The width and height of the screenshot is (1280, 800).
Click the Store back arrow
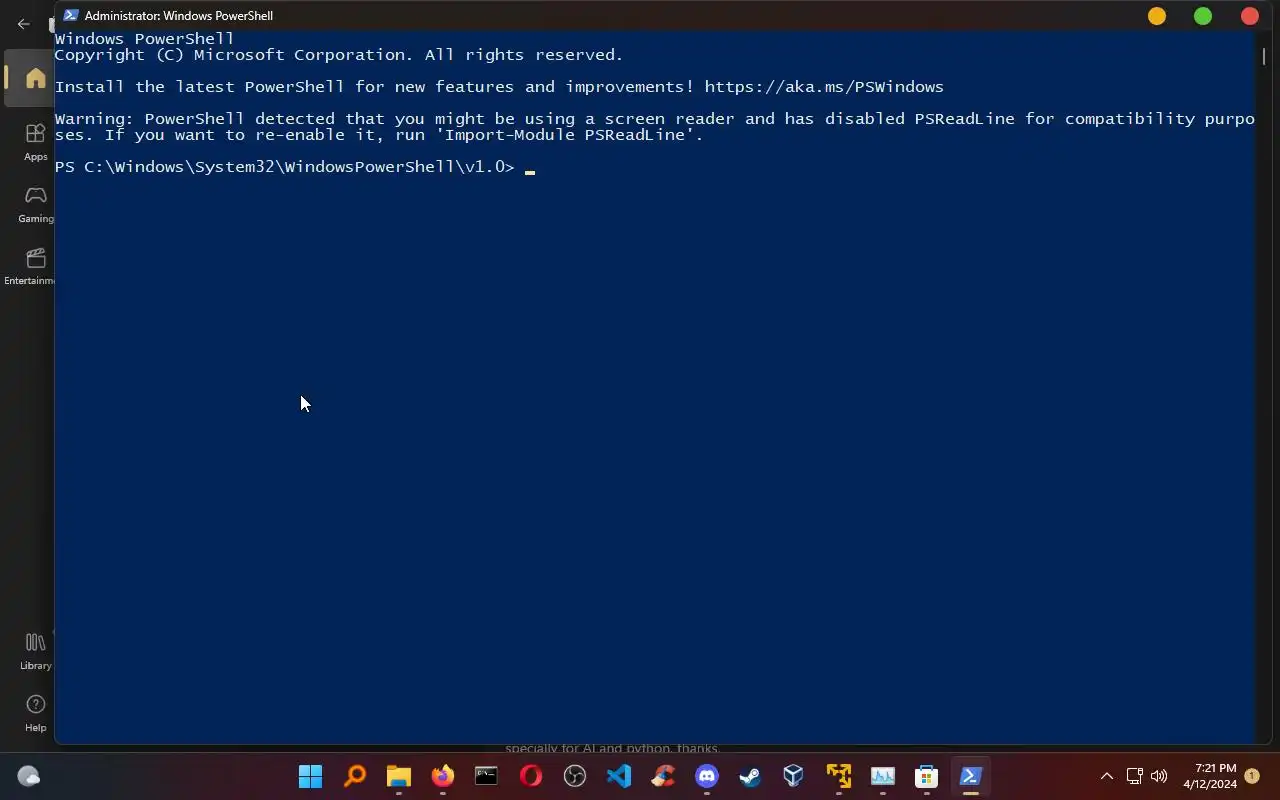pyautogui.click(x=24, y=24)
